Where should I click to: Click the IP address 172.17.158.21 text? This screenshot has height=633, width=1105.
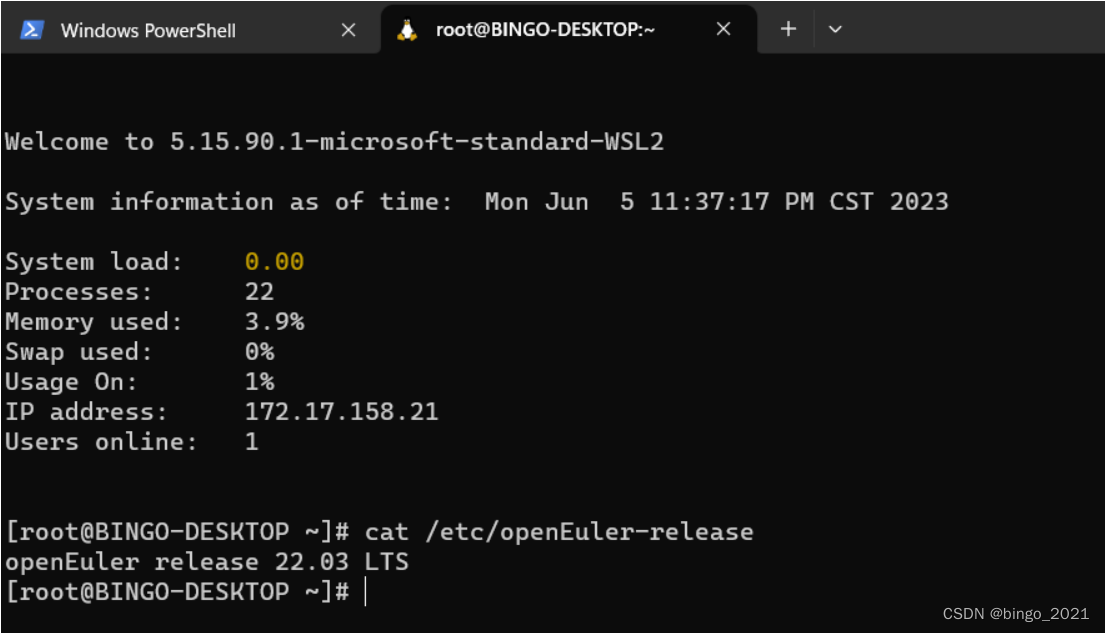tap(342, 411)
